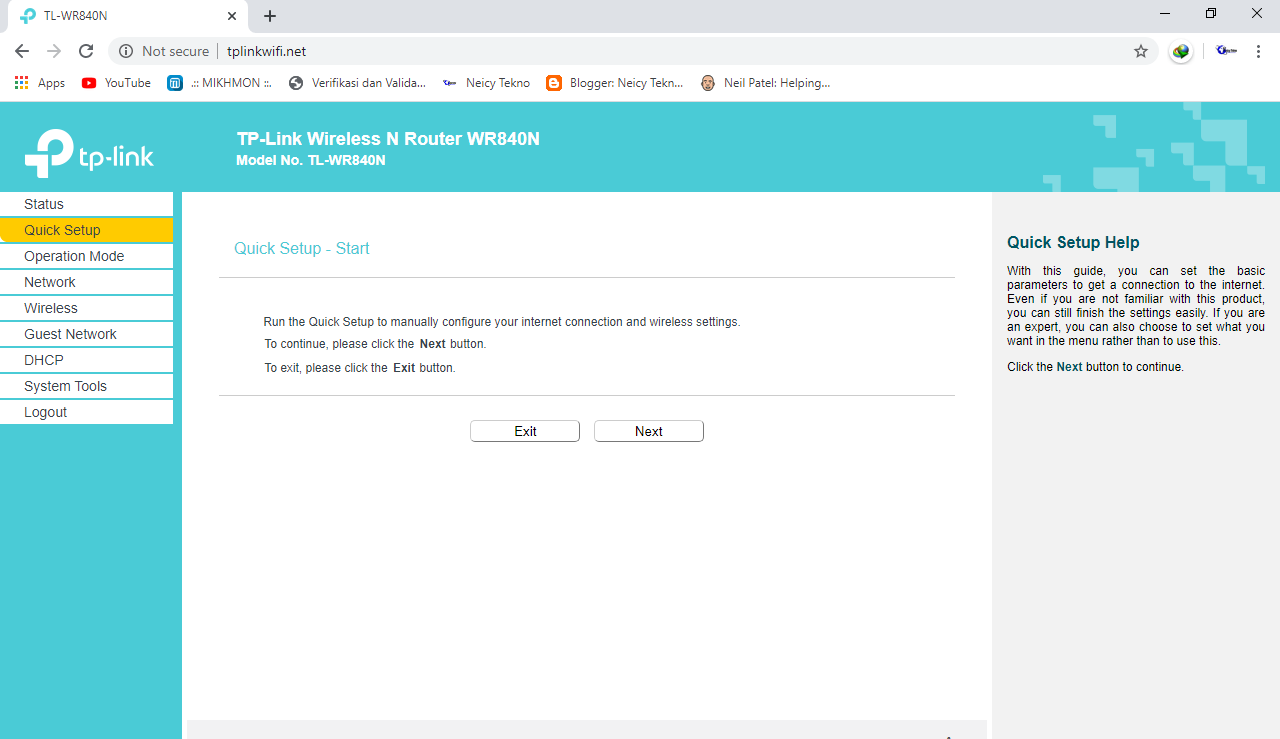The image size is (1280, 739).
Task: Select Quick Setup in the sidebar
Action: (86, 230)
